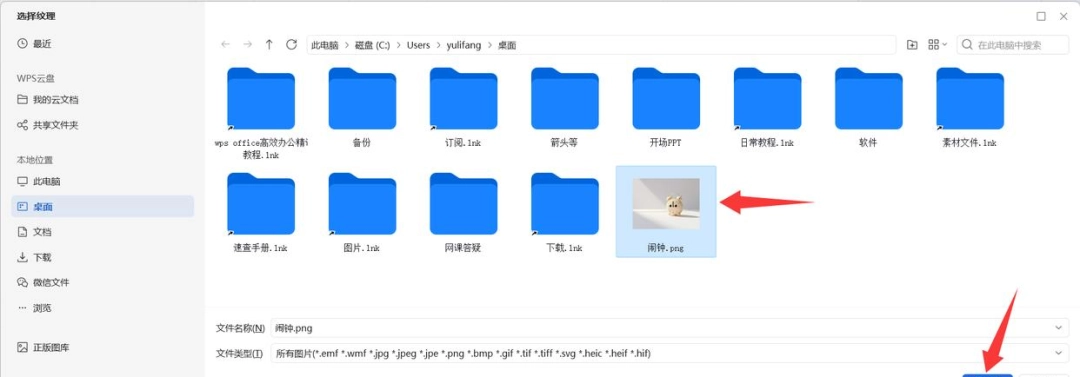The width and height of the screenshot is (1080, 377).
Task: Close the 选择纹理 dialog
Action: pos(1063,16)
